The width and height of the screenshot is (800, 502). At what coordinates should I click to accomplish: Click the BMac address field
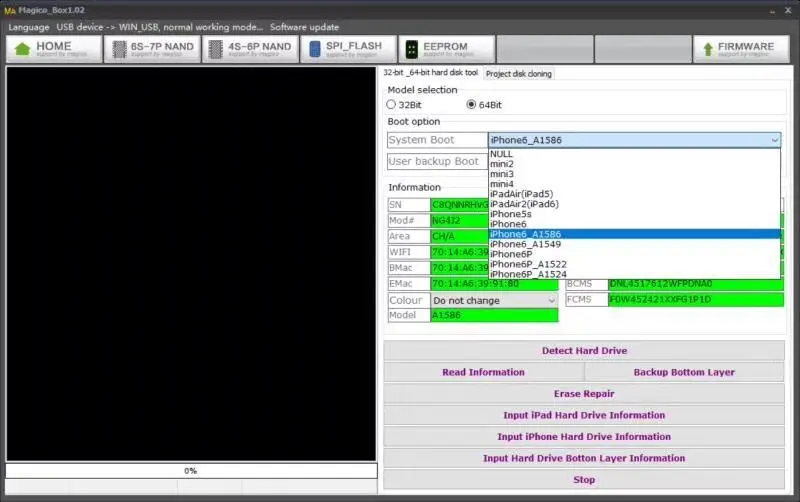point(460,268)
